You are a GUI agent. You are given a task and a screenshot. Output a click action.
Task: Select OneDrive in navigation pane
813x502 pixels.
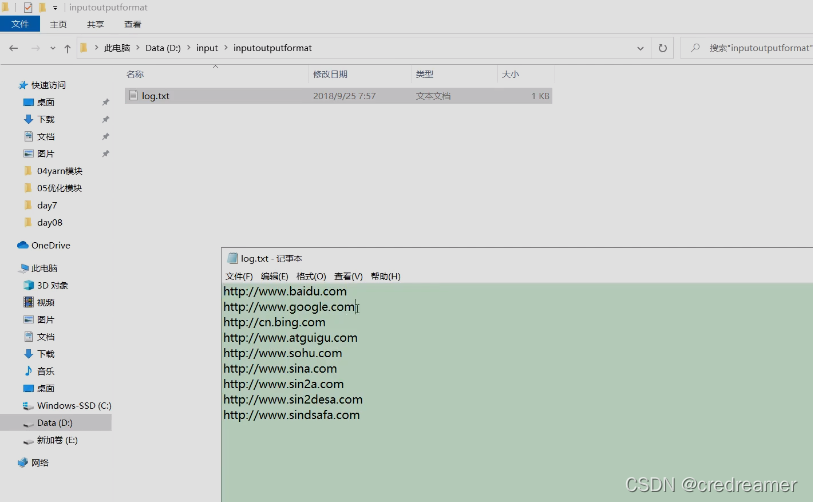coord(50,245)
